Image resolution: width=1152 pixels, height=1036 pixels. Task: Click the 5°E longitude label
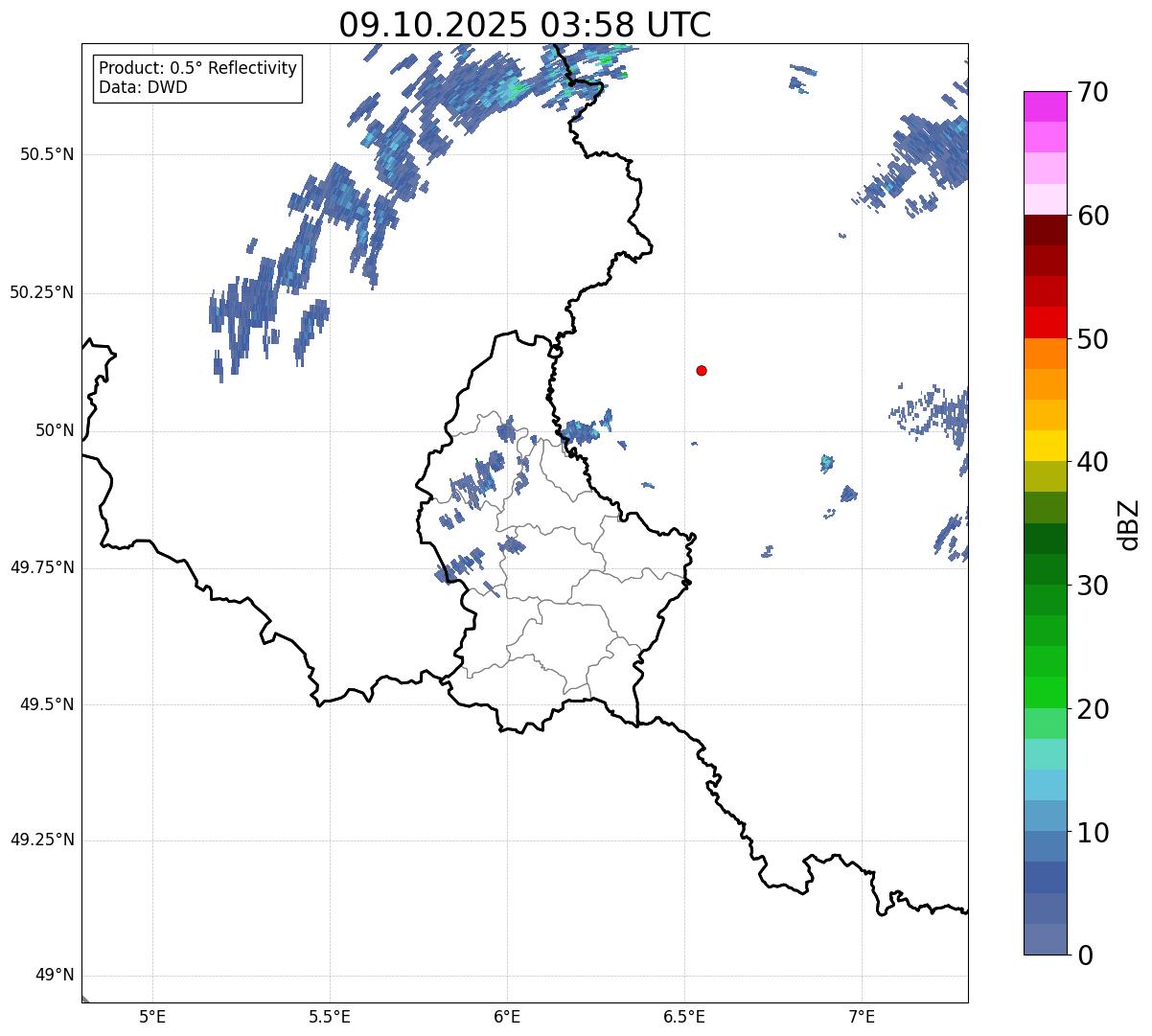(x=152, y=1017)
